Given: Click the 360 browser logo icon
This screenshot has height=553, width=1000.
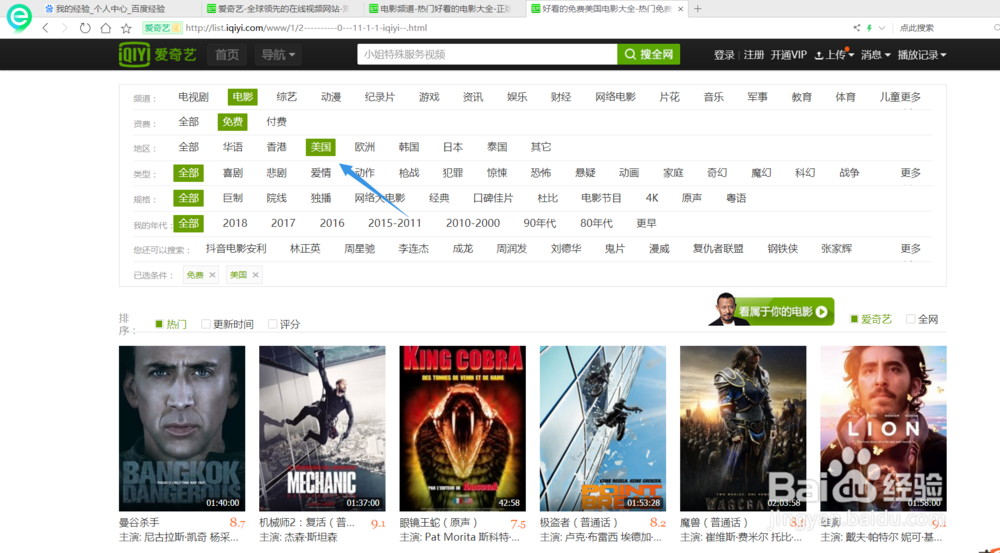Looking at the screenshot, I should coord(18,17).
